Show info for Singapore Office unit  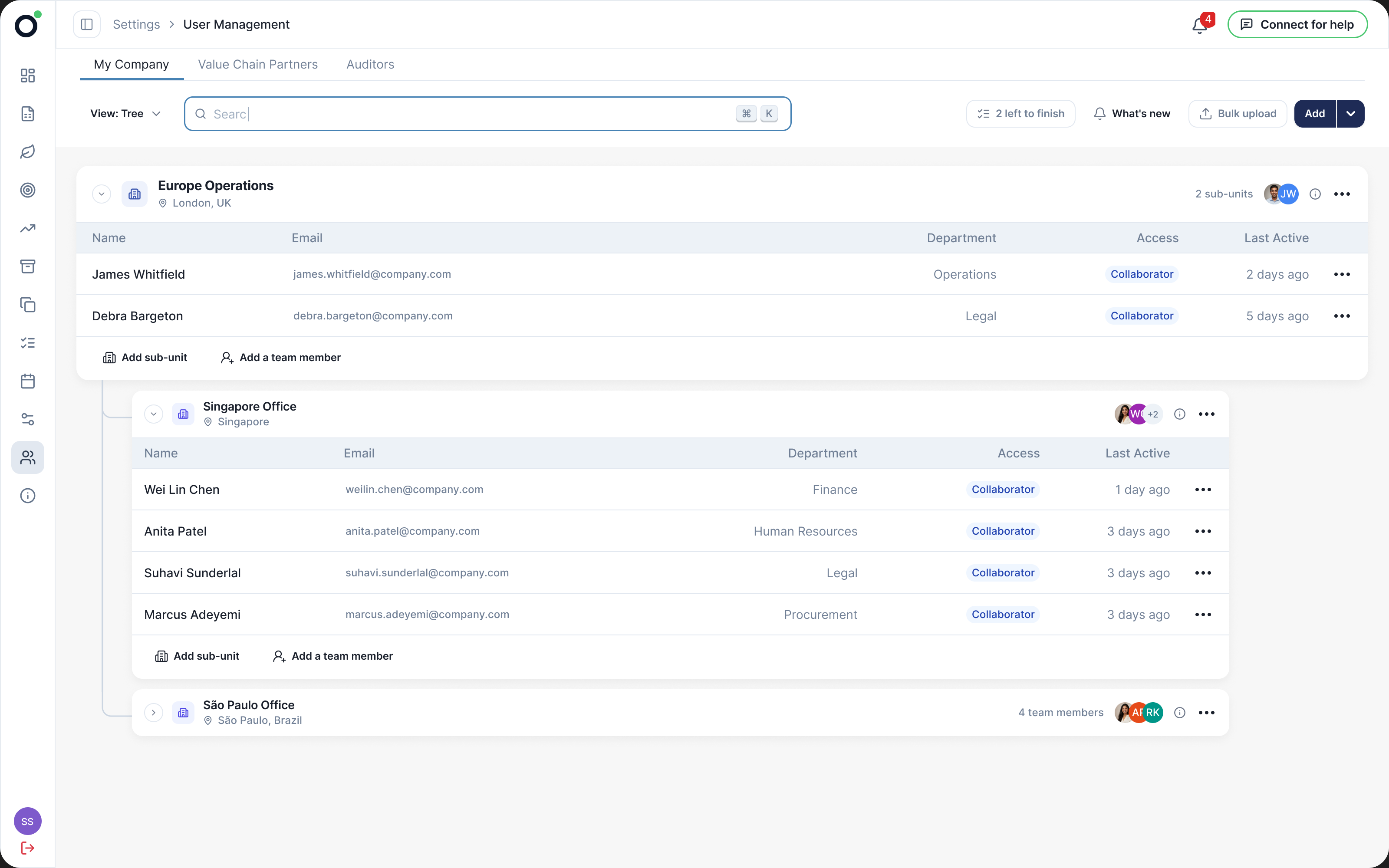click(1179, 414)
